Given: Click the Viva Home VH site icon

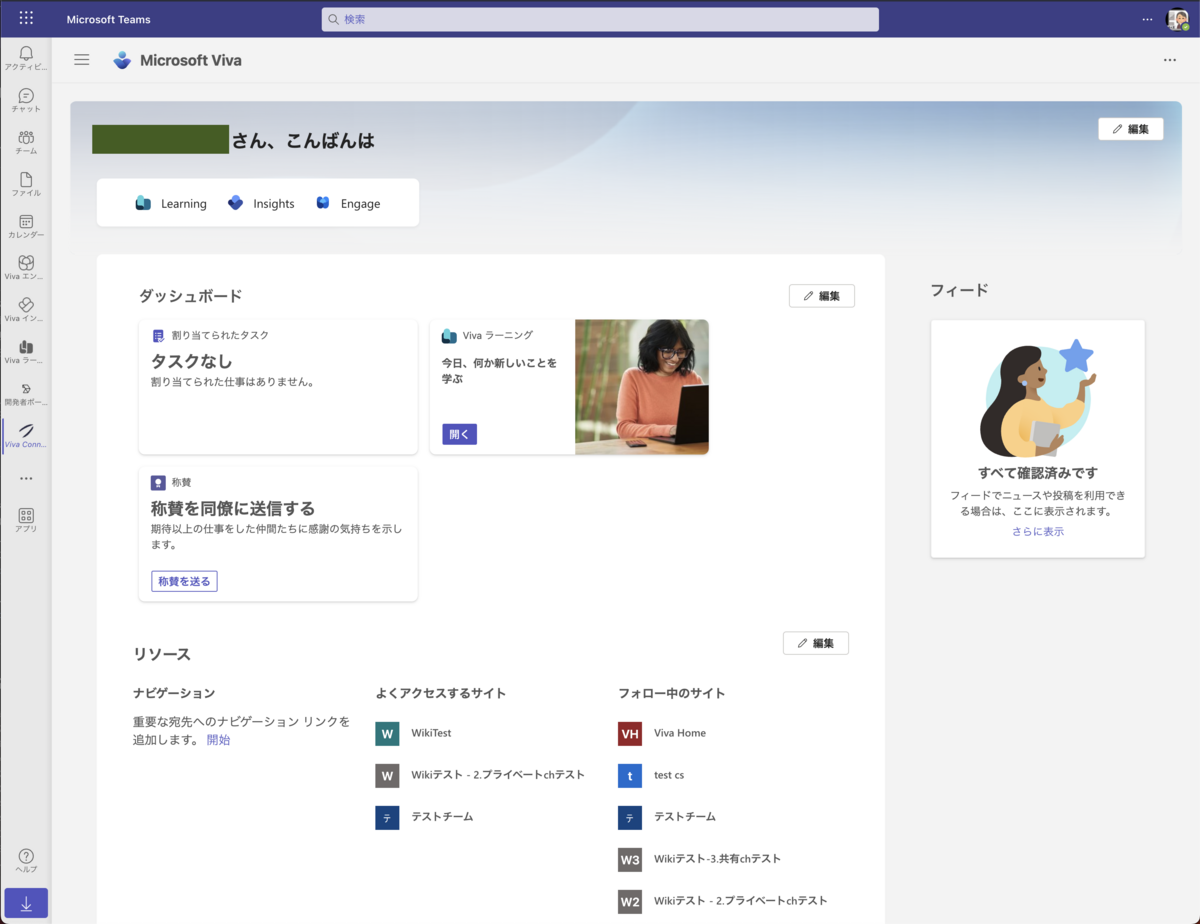Looking at the screenshot, I should point(630,733).
